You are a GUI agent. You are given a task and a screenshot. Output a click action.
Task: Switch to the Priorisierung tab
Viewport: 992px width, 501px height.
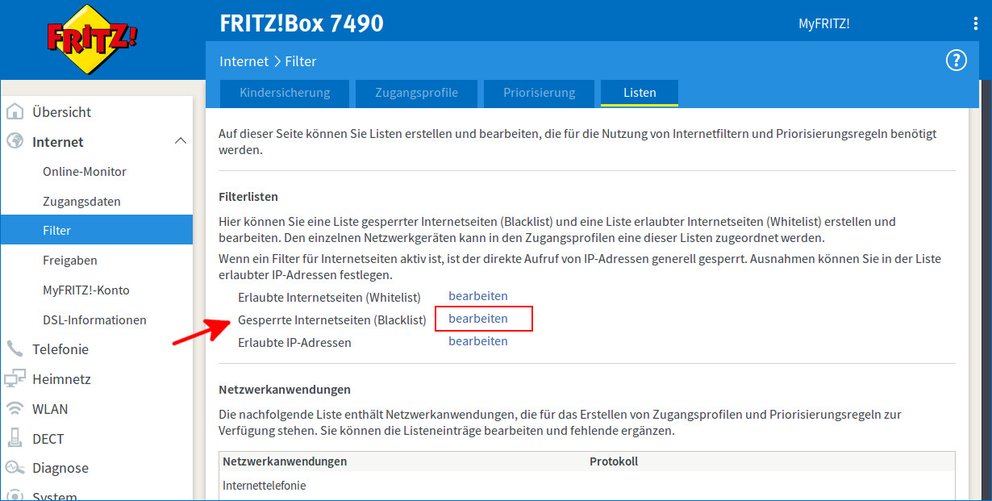tap(539, 93)
